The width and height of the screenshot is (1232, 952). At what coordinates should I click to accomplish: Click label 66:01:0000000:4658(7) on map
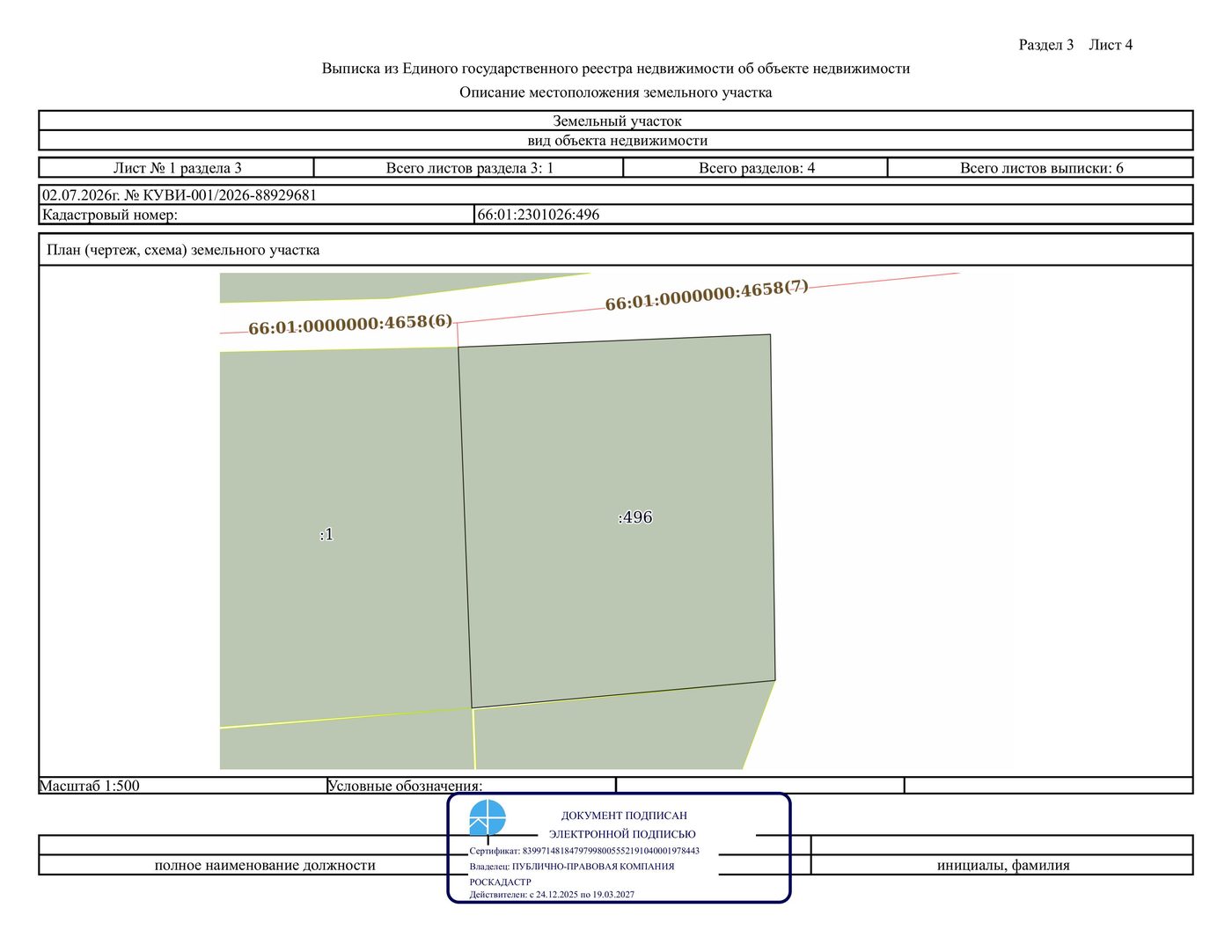point(707,295)
